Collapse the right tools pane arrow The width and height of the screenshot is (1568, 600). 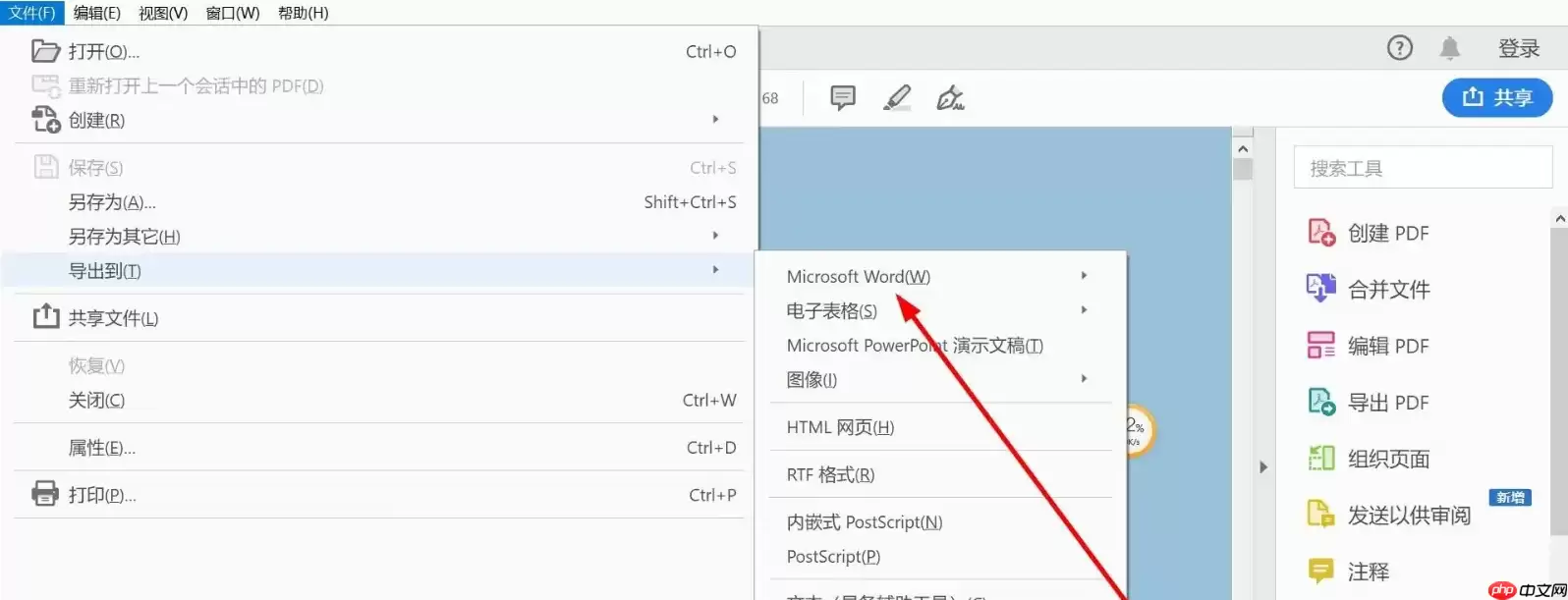[1263, 467]
